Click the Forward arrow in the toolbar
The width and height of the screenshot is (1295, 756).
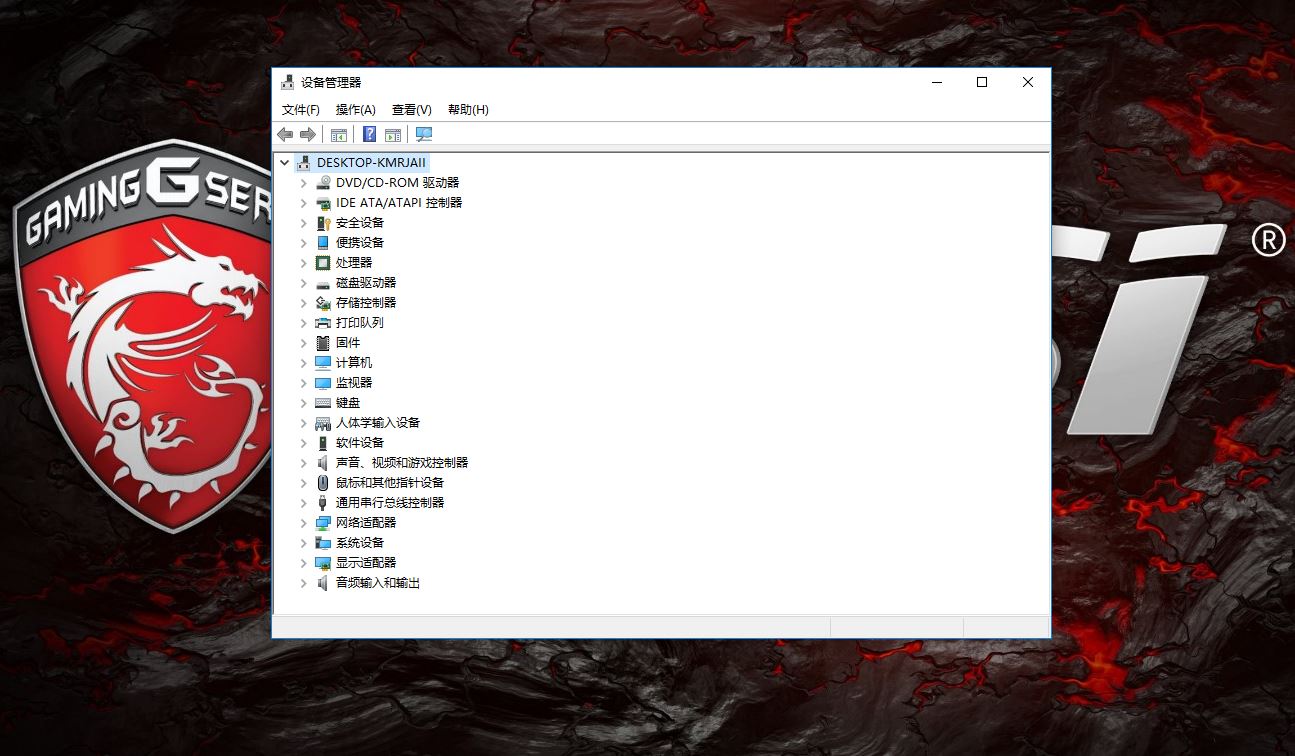[x=308, y=134]
